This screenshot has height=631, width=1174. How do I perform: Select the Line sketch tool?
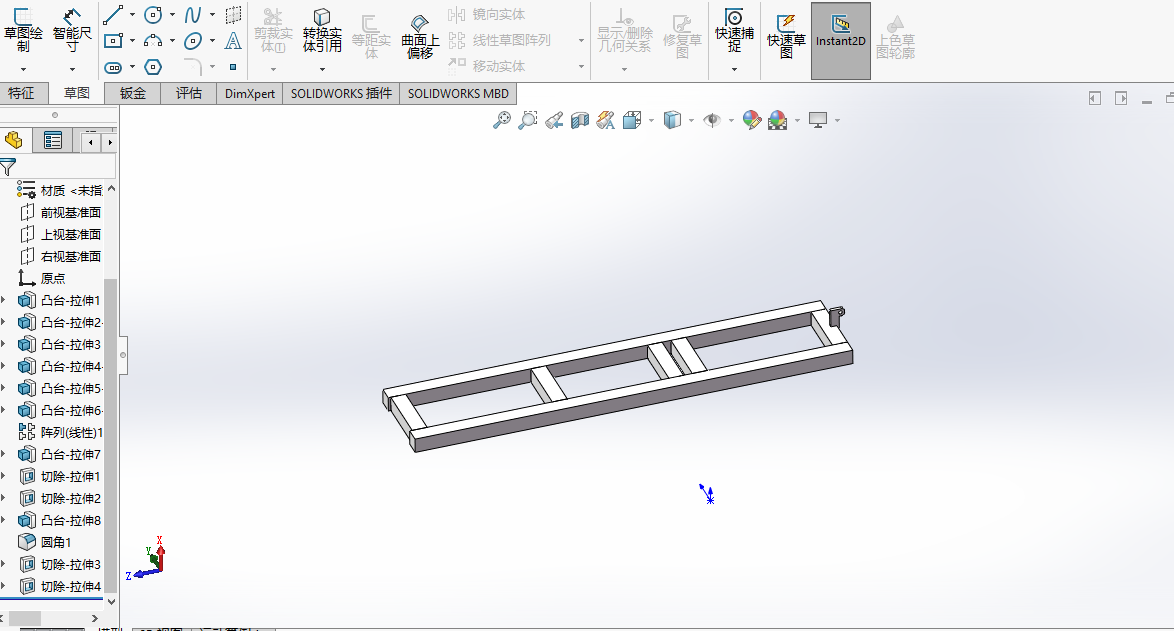coord(113,15)
